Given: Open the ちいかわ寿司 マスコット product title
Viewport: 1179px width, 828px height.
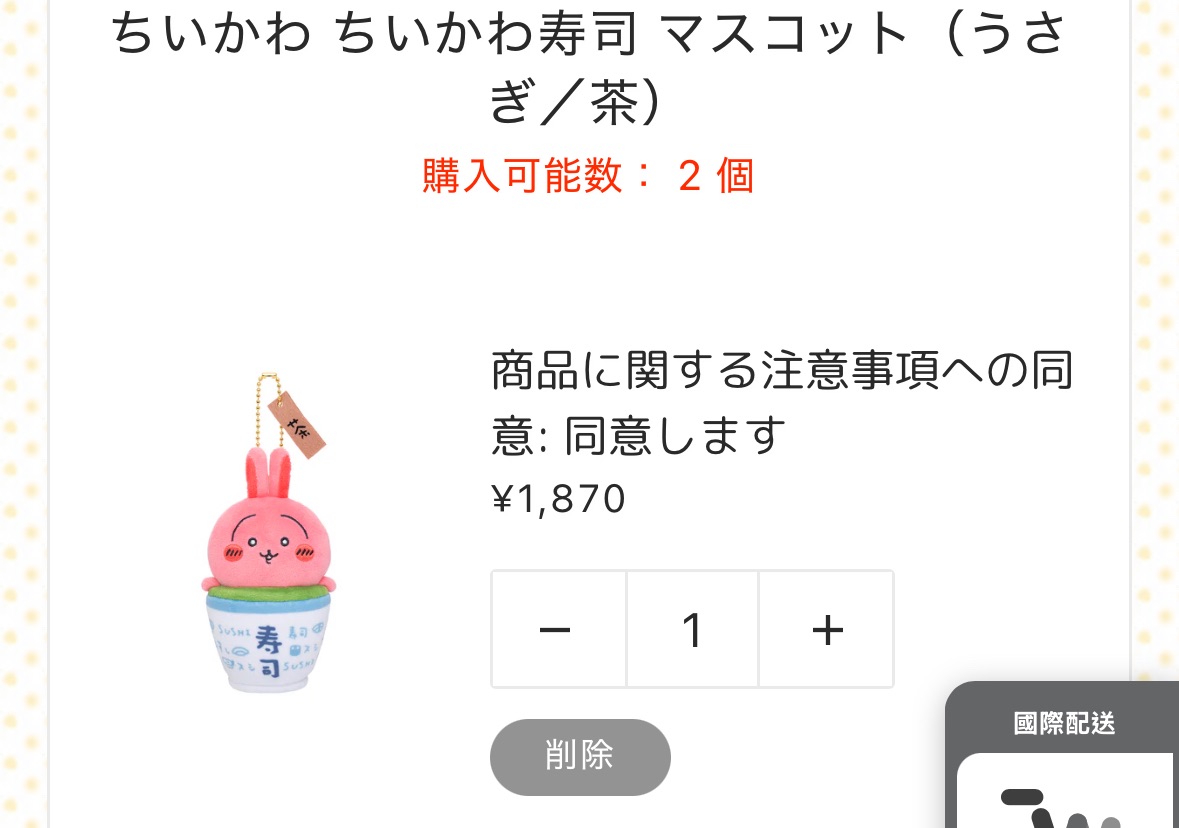Looking at the screenshot, I should [589, 65].
